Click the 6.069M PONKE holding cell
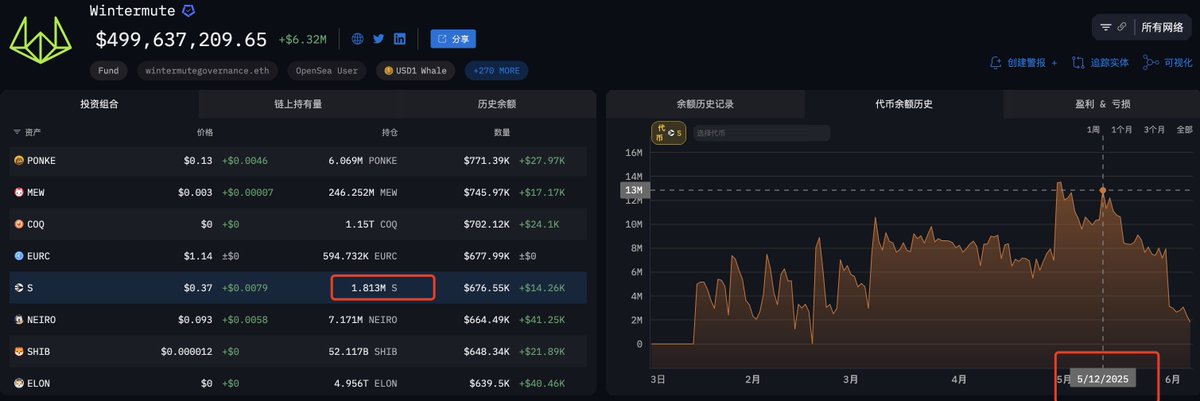Screen dimensions: 1200x401 (363, 160)
